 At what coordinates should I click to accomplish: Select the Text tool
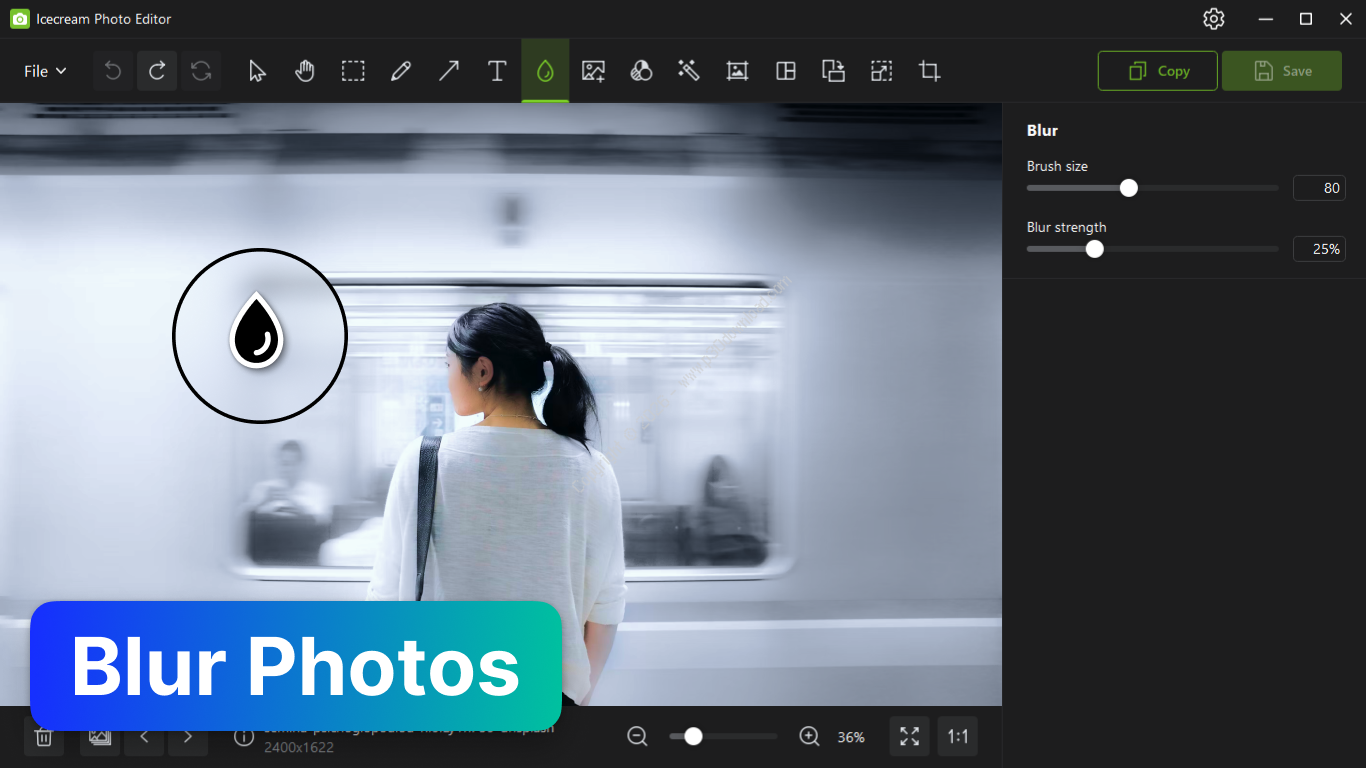point(497,71)
